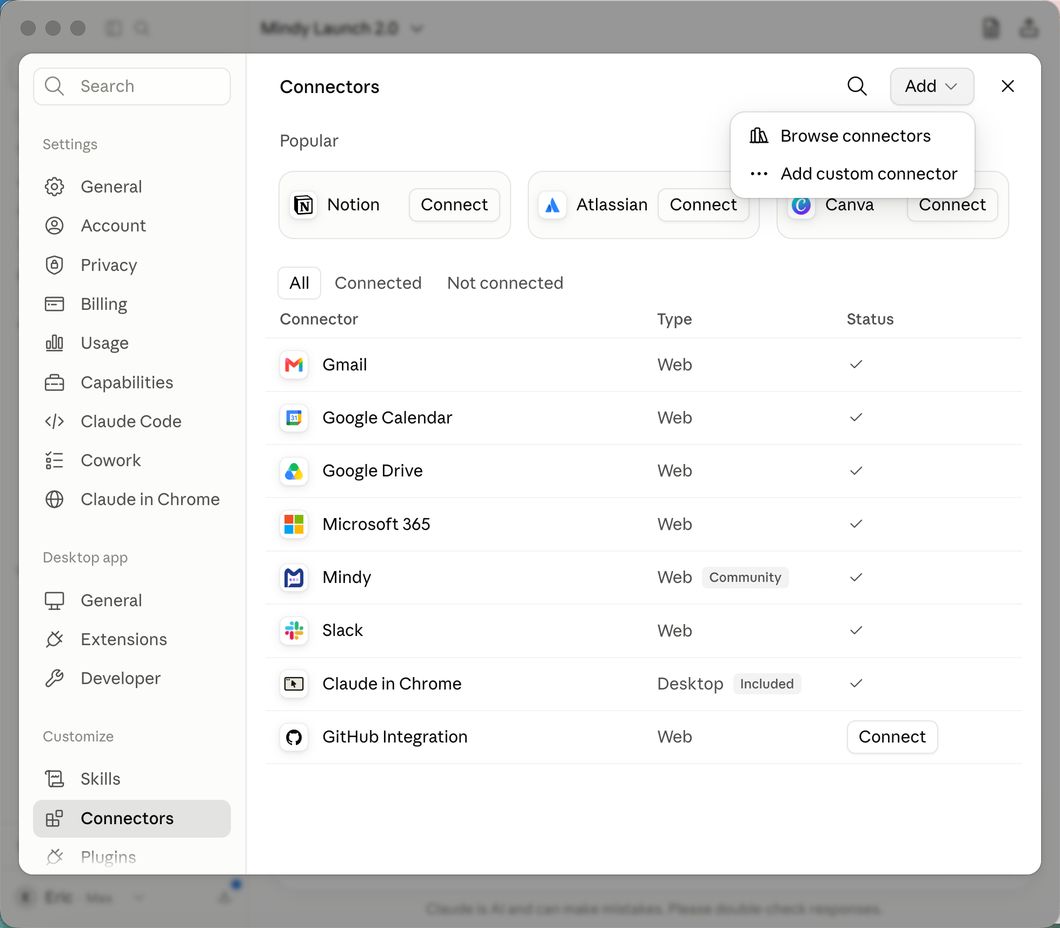1060x928 pixels.
Task: Click the GitHub Integration row name
Action: coord(395,737)
